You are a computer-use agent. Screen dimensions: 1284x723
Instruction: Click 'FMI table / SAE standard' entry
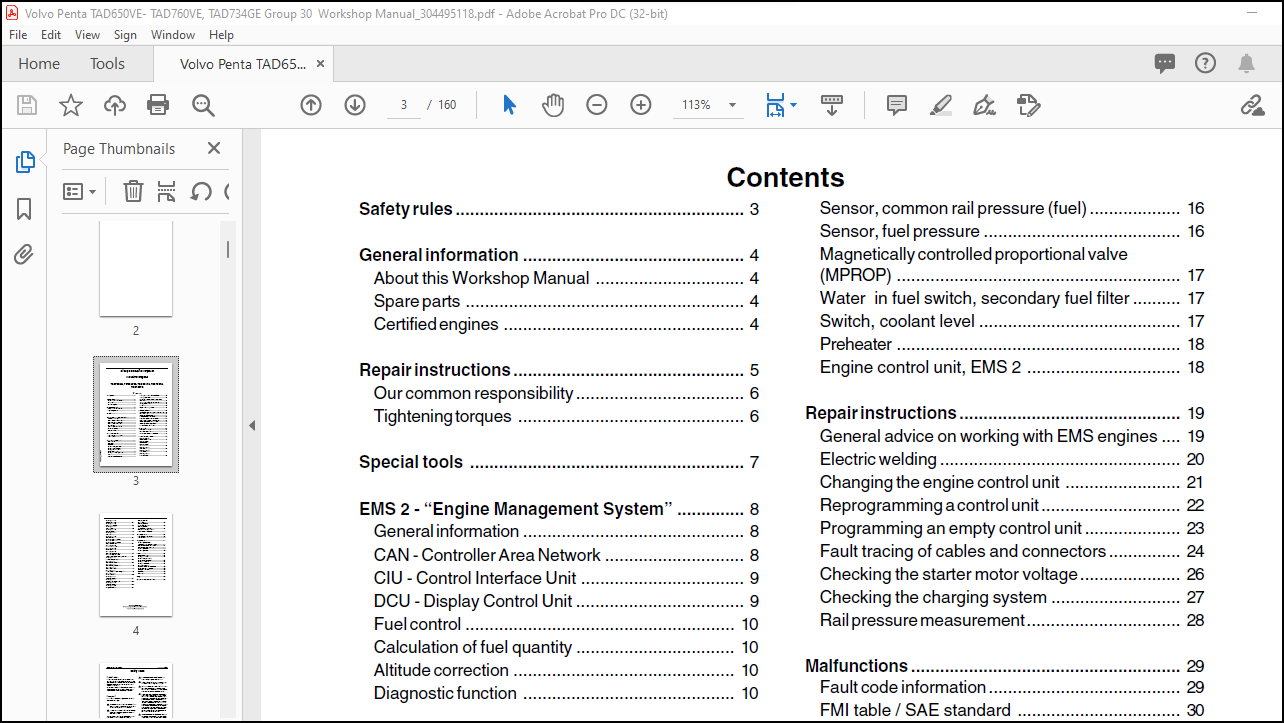(1012, 710)
